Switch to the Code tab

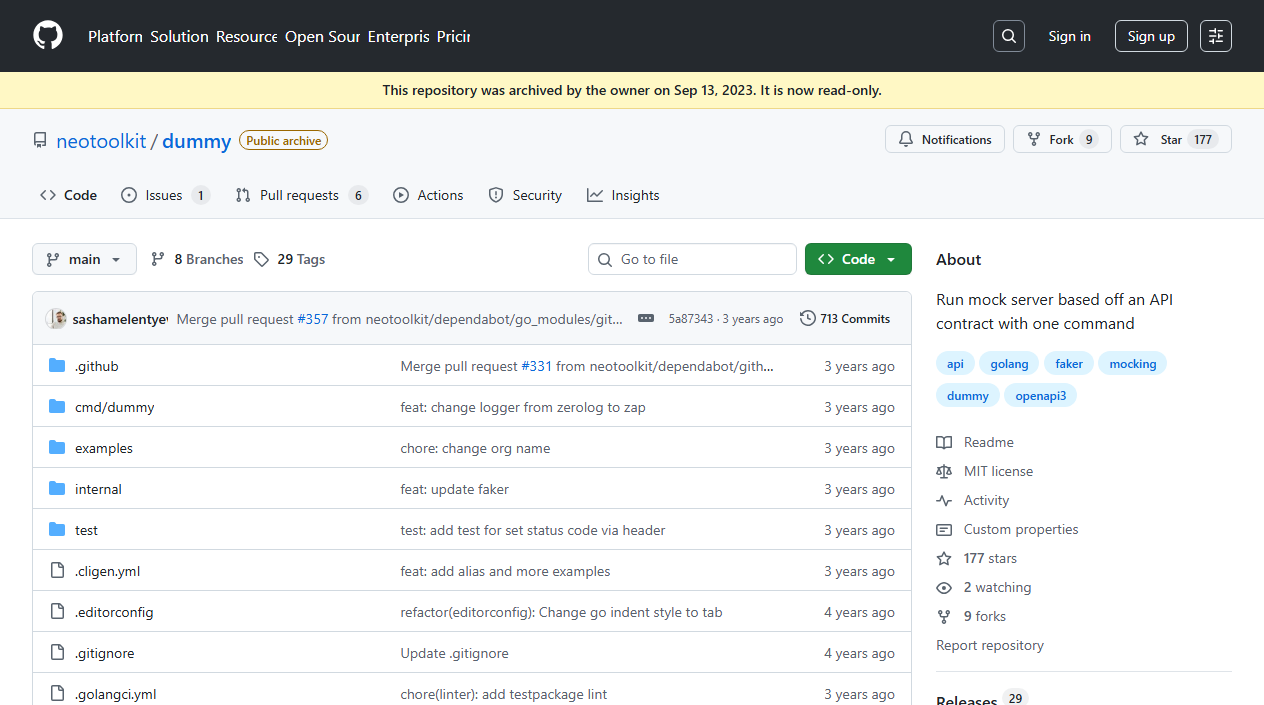(69, 195)
